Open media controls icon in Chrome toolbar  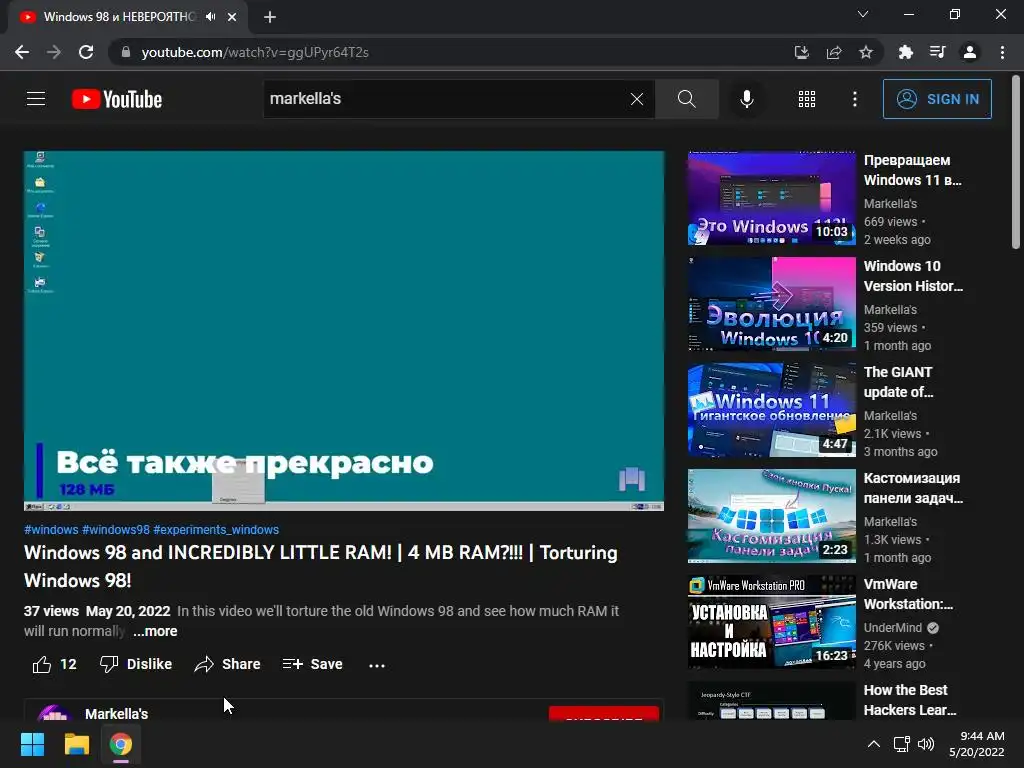(937, 52)
